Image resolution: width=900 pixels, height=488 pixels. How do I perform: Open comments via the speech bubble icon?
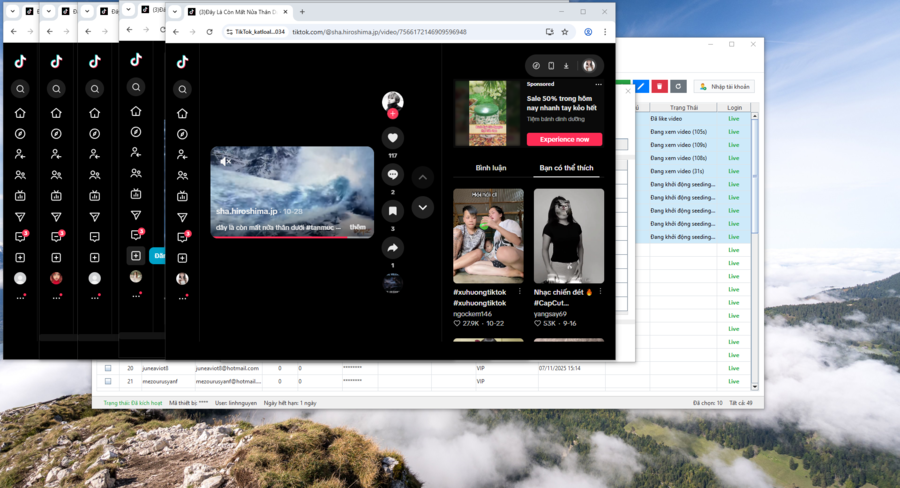click(393, 174)
